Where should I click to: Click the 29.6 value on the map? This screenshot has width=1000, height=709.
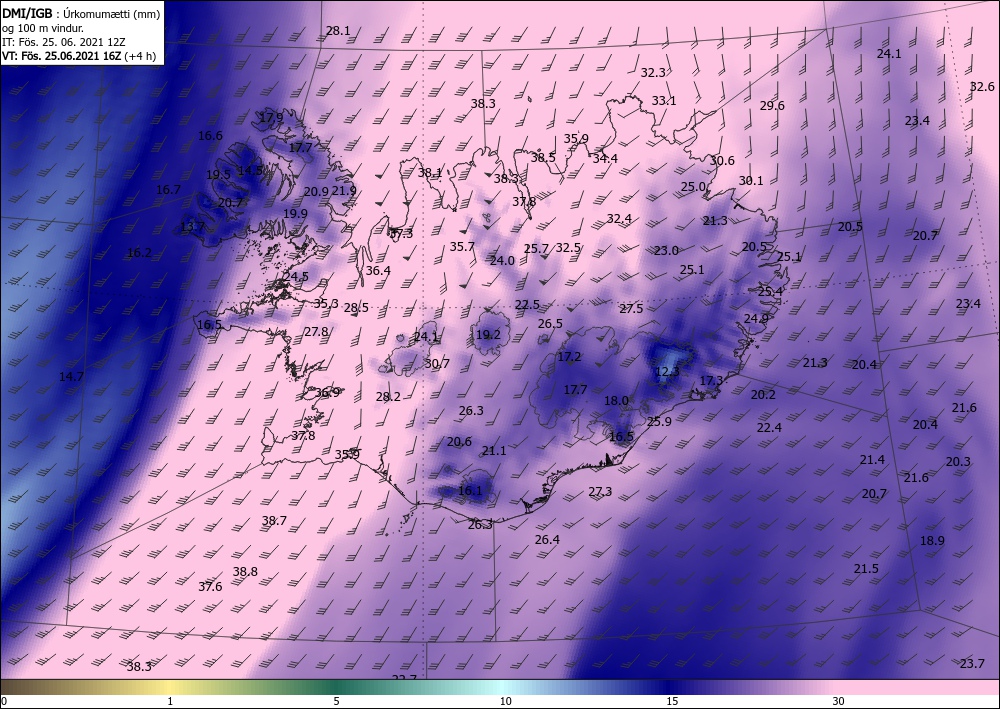pos(772,106)
